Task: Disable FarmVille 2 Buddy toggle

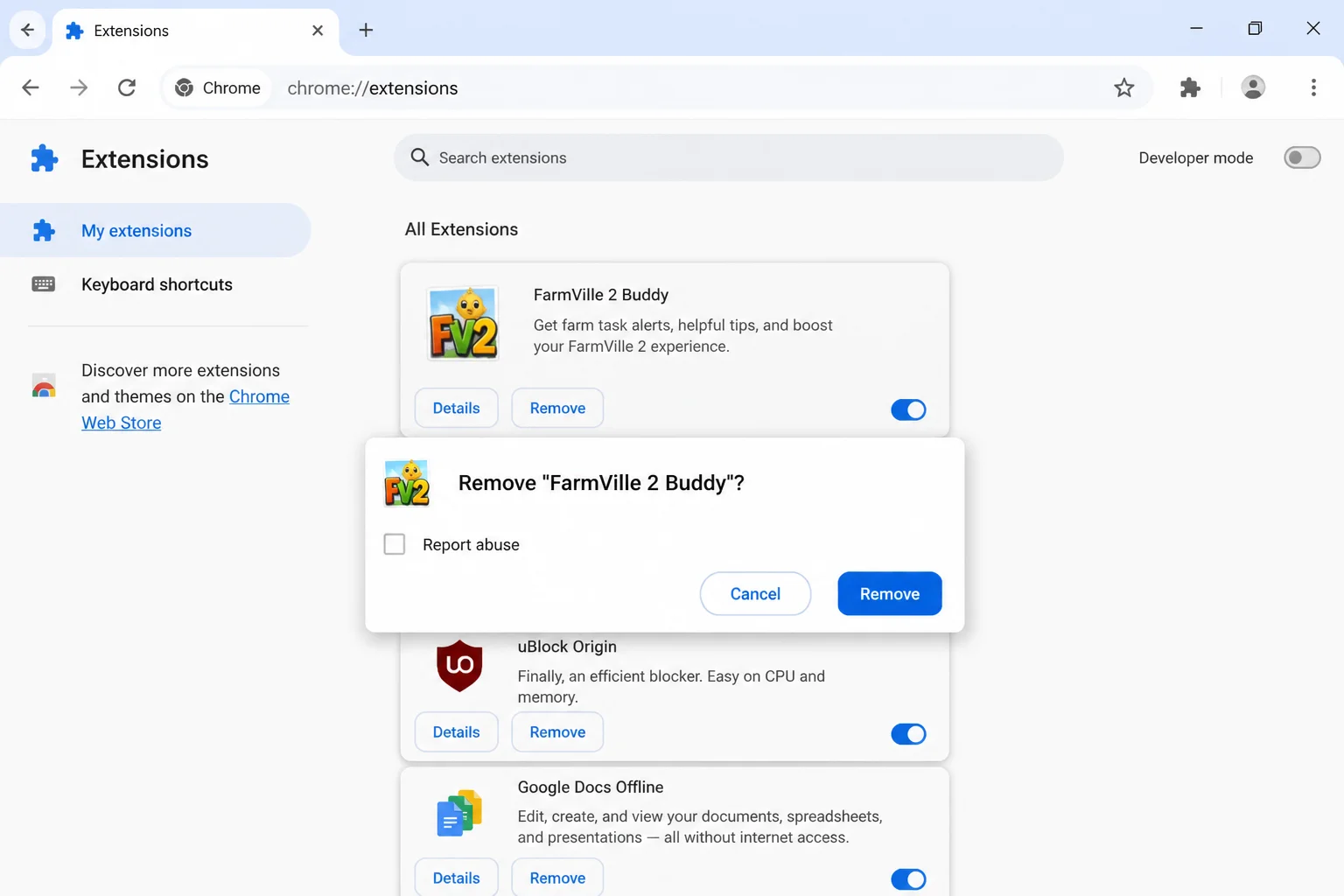Action: [908, 409]
